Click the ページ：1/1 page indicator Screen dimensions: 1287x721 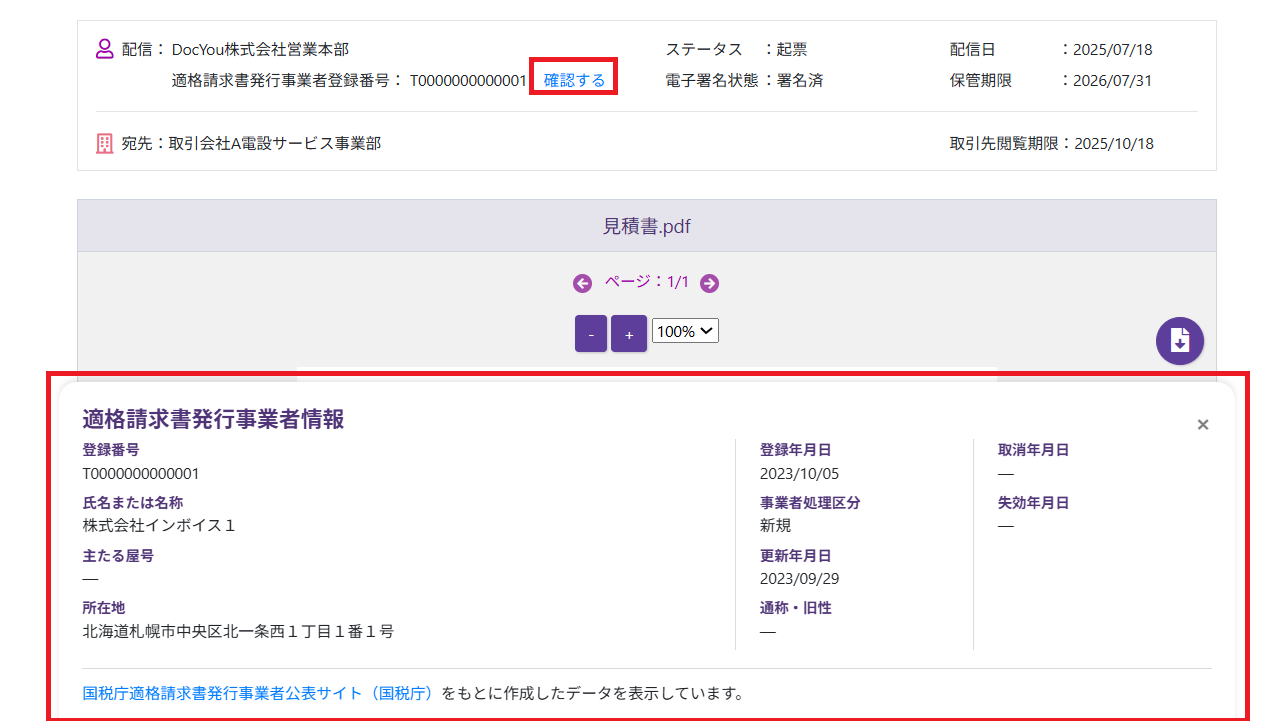[x=646, y=283]
